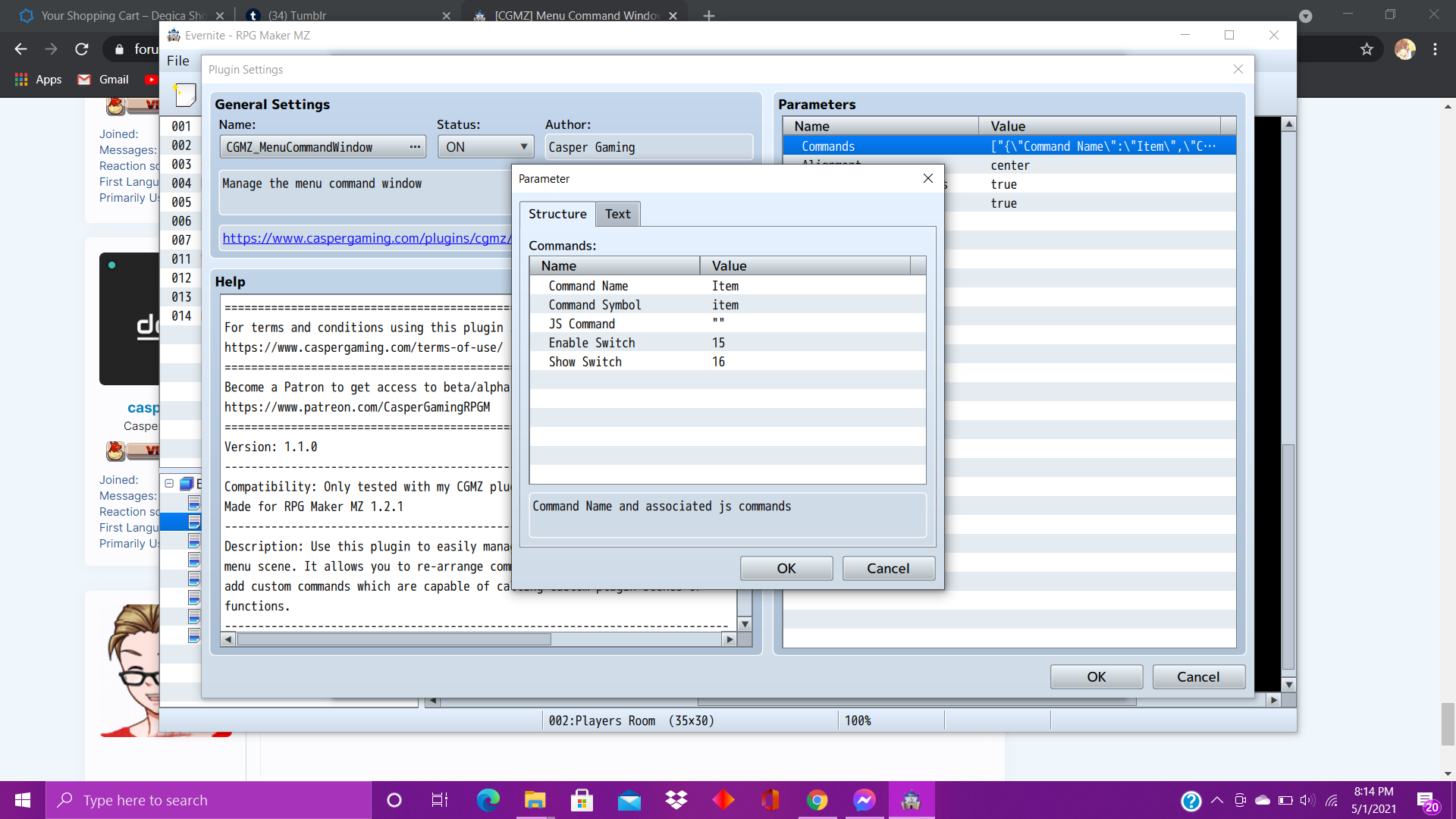Select the Command Symbol row
Viewport: 1456px width, 819px height.
tap(727, 305)
